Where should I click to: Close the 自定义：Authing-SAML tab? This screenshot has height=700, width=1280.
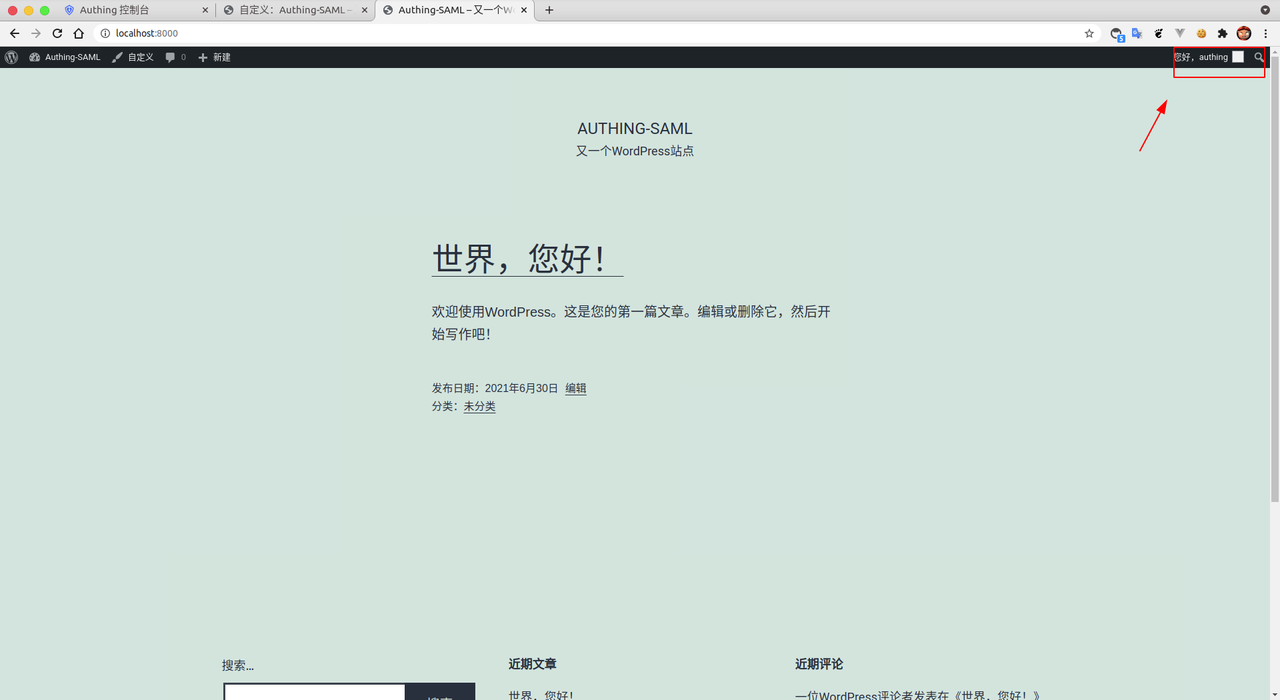[x=363, y=10]
